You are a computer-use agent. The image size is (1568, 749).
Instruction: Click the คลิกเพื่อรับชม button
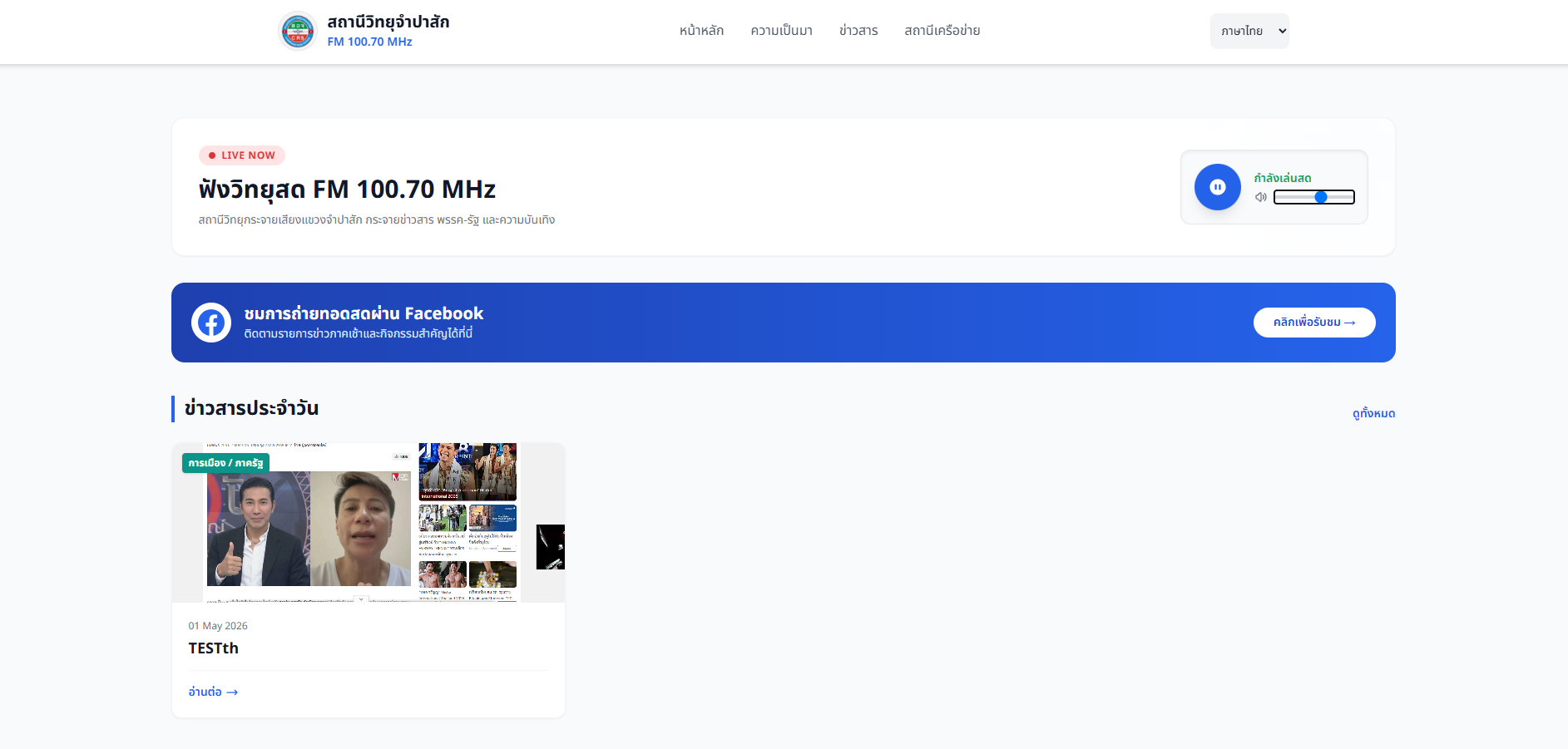pos(1314,323)
